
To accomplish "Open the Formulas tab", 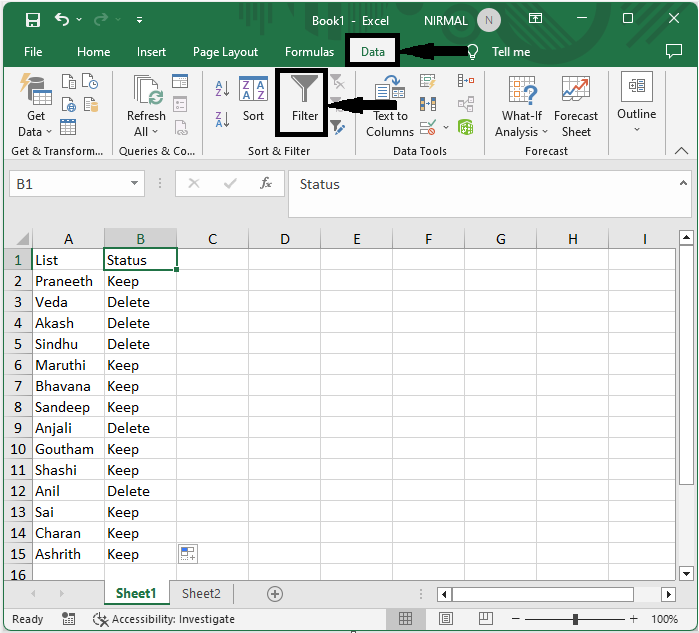I will (x=309, y=52).
